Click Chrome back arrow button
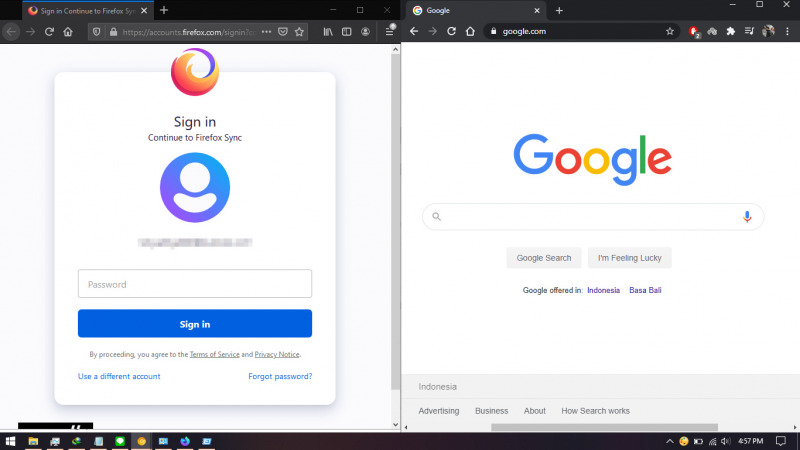The image size is (800, 450). click(x=414, y=31)
